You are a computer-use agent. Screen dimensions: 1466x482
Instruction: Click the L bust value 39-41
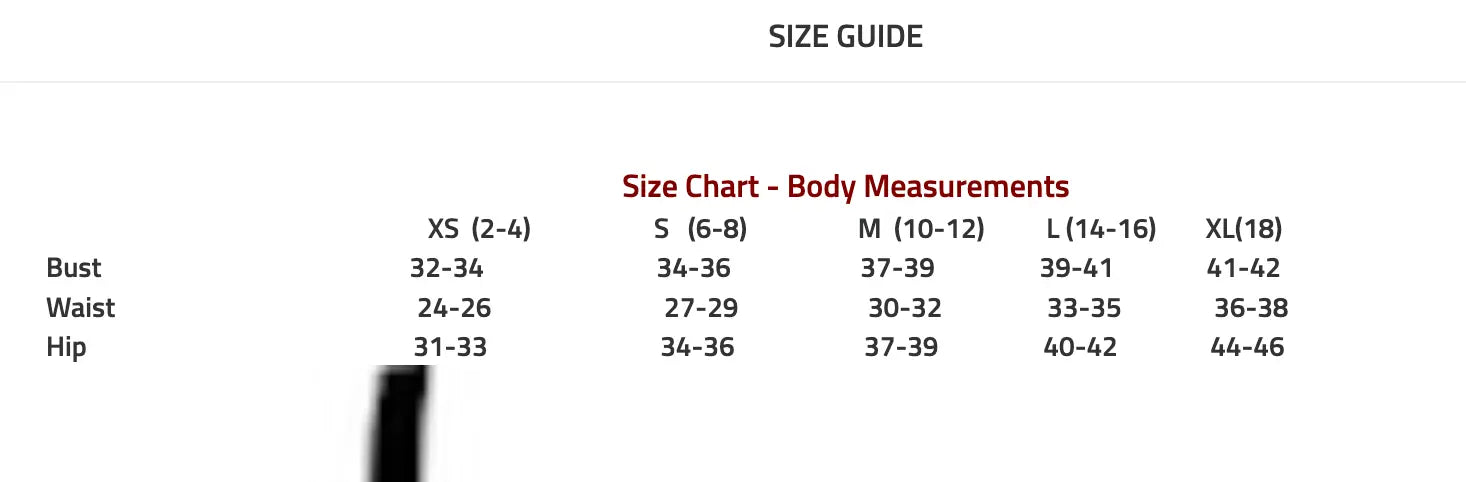click(1076, 268)
